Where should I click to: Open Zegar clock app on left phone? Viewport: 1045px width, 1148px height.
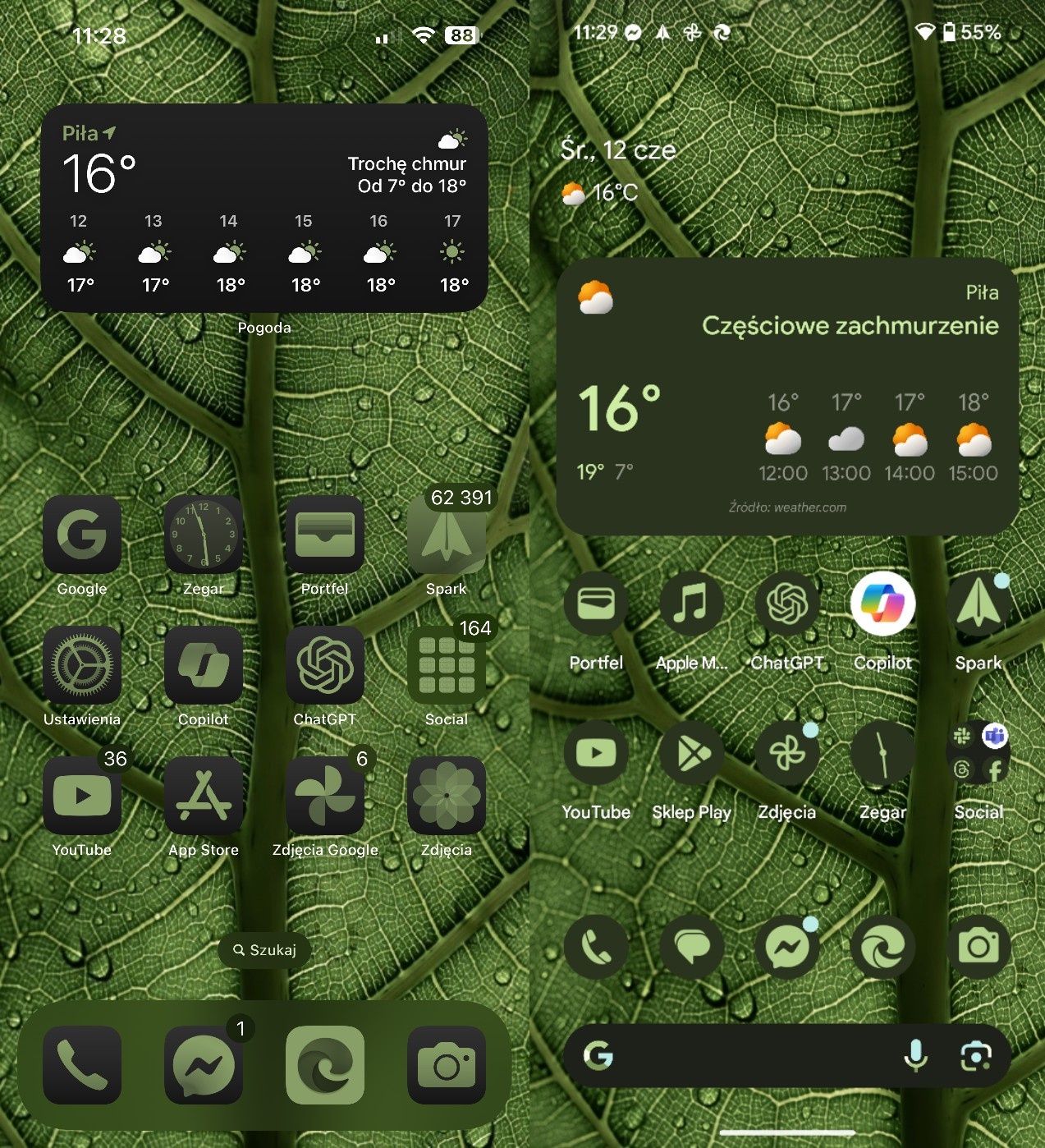204,534
